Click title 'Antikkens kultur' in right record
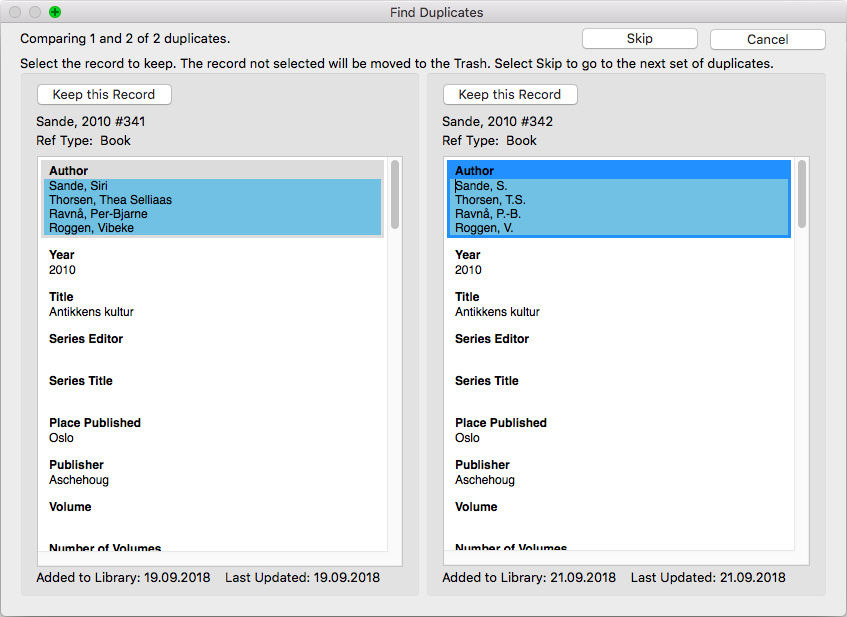The height and width of the screenshot is (617, 847). [497, 312]
